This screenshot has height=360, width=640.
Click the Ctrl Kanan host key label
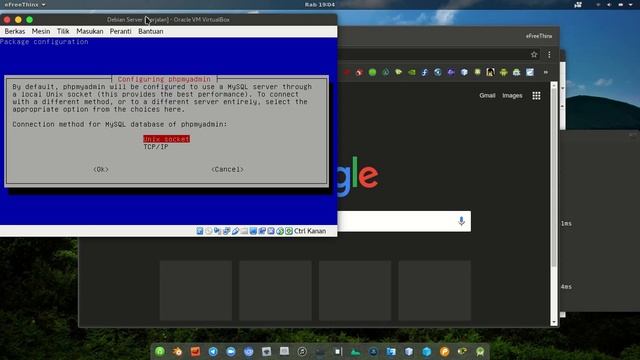point(310,231)
